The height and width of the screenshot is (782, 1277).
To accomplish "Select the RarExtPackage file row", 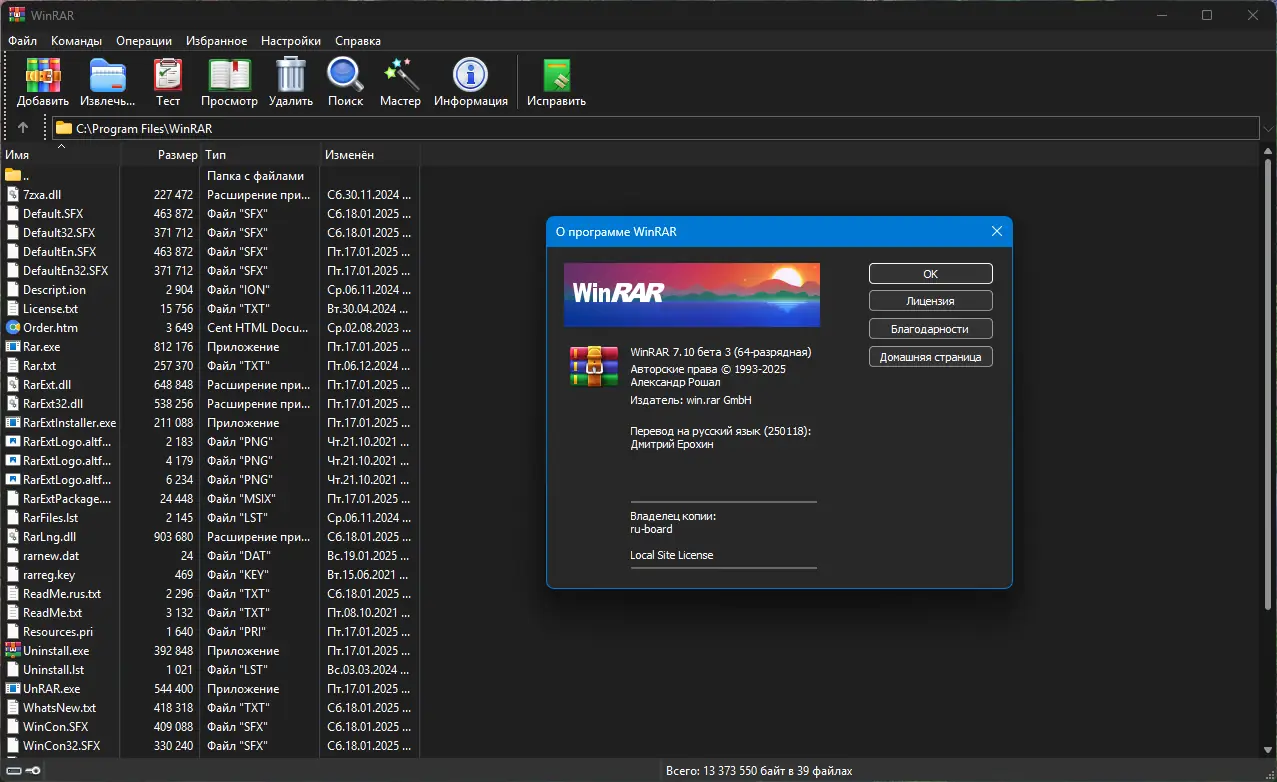I will [x=209, y=498].
